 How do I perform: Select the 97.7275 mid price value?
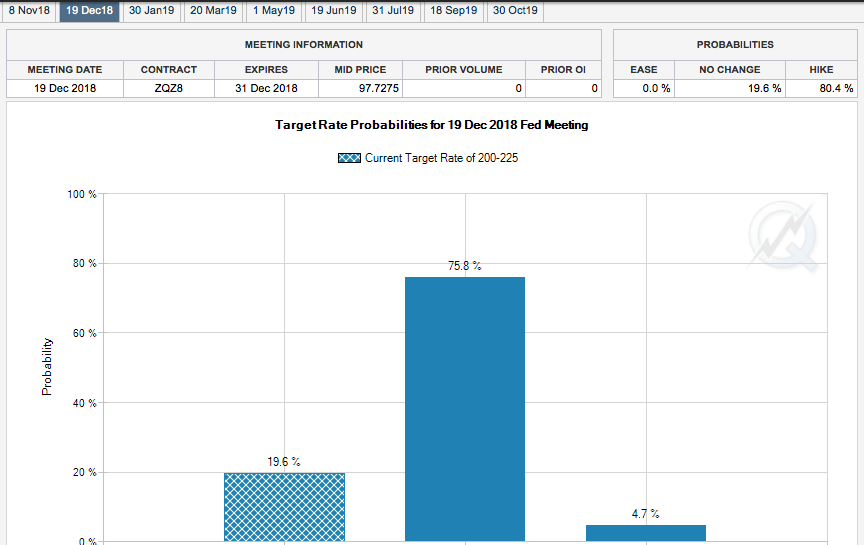coord(360,88)
